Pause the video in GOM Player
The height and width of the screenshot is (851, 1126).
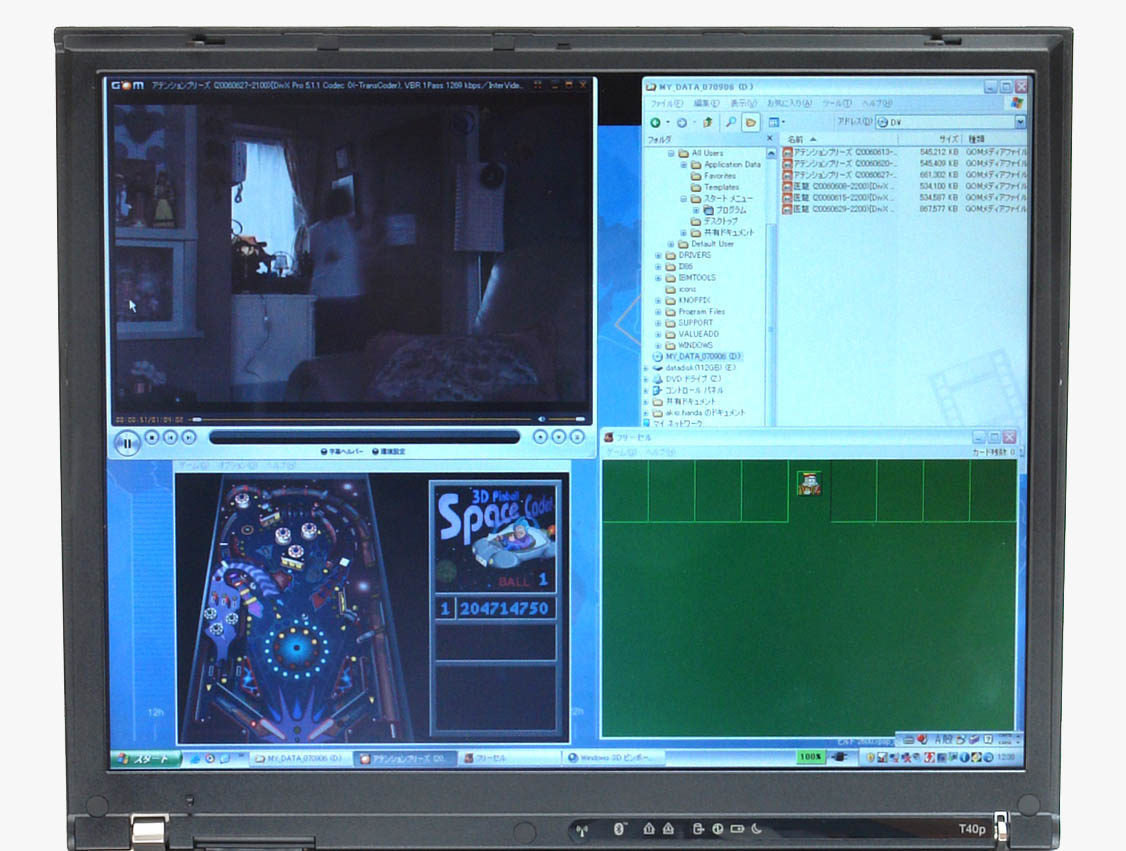point(128,441)
